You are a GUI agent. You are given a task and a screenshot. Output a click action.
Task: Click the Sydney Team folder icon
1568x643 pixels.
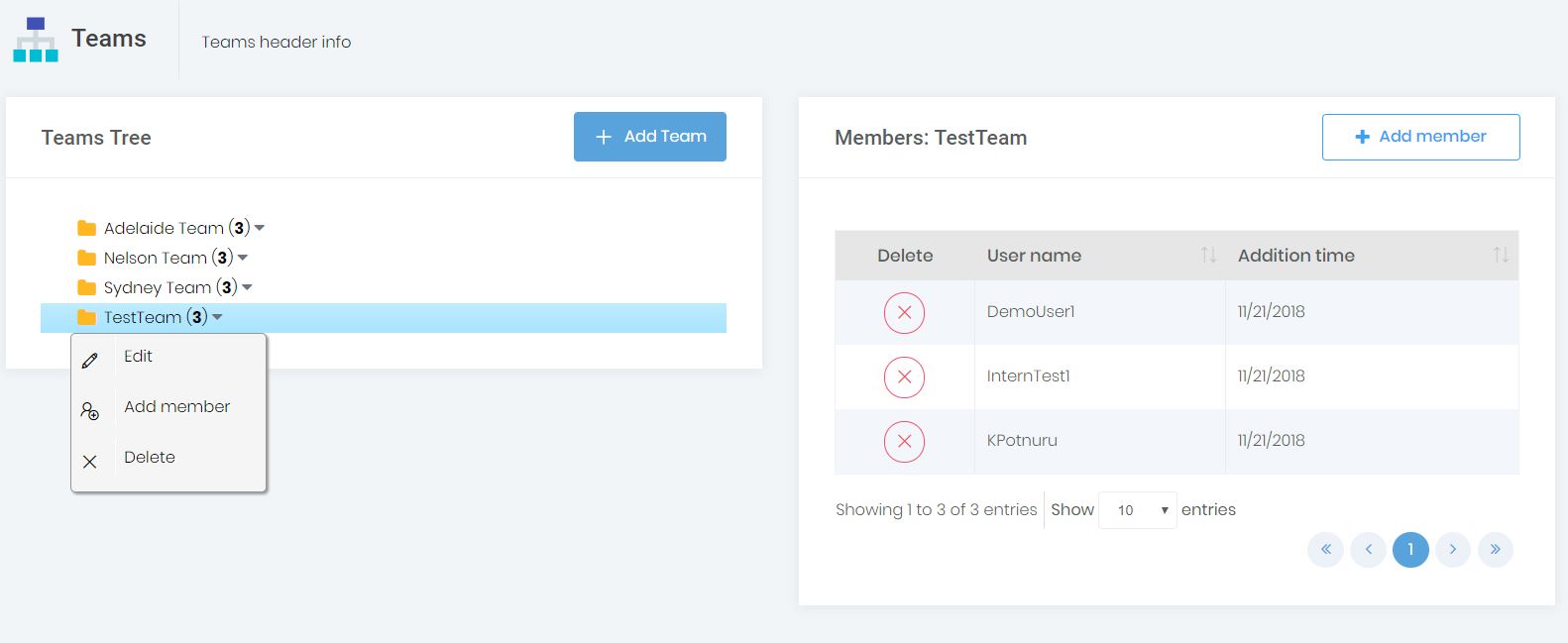[x=87, y=287]
